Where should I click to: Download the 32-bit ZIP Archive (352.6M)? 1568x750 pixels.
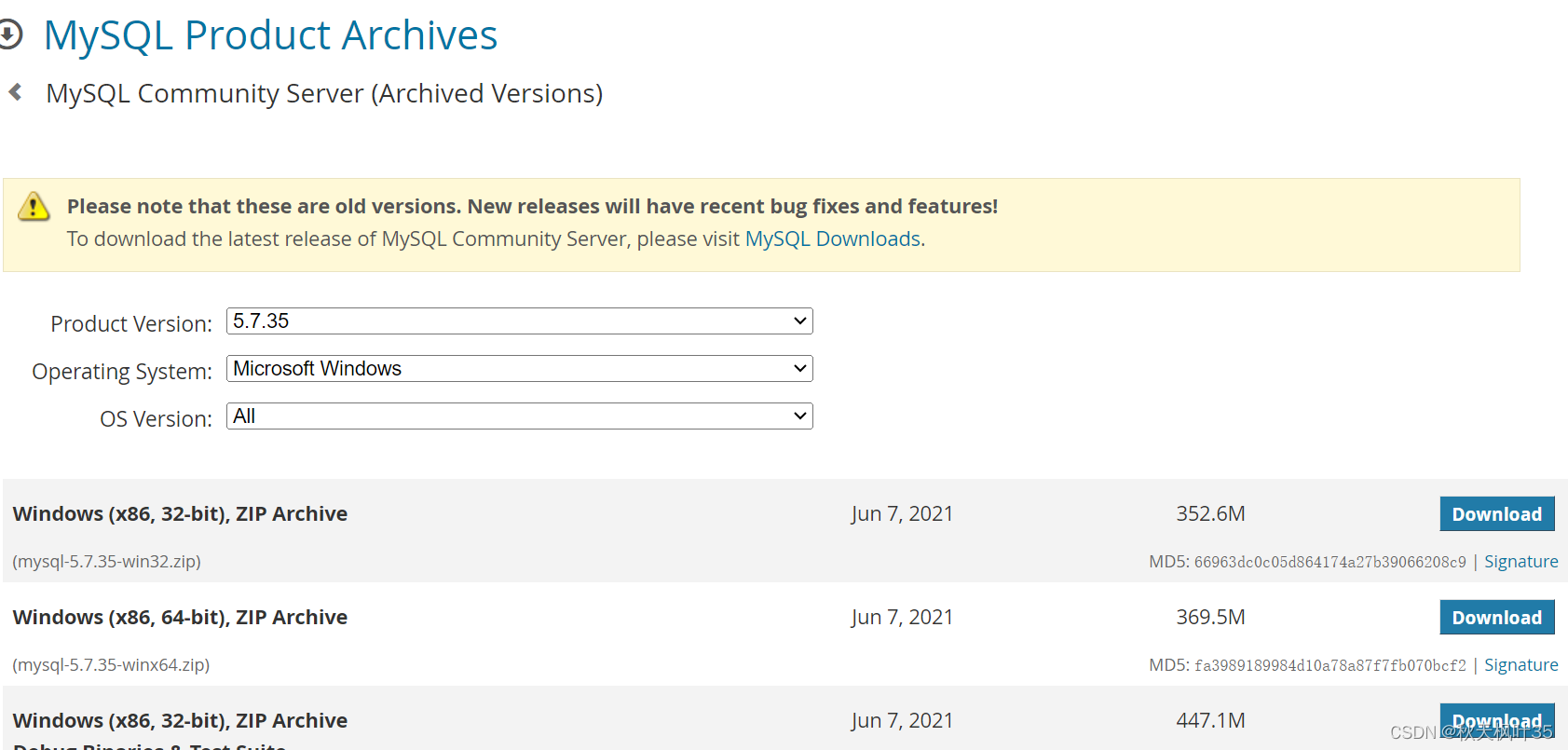1497,513
